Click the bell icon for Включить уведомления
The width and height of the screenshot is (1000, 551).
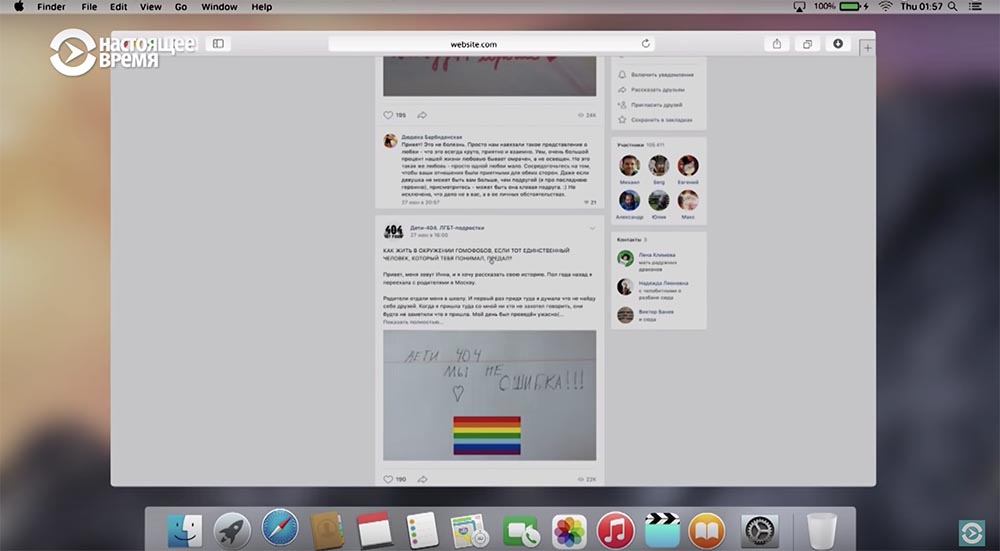[622, 75]
